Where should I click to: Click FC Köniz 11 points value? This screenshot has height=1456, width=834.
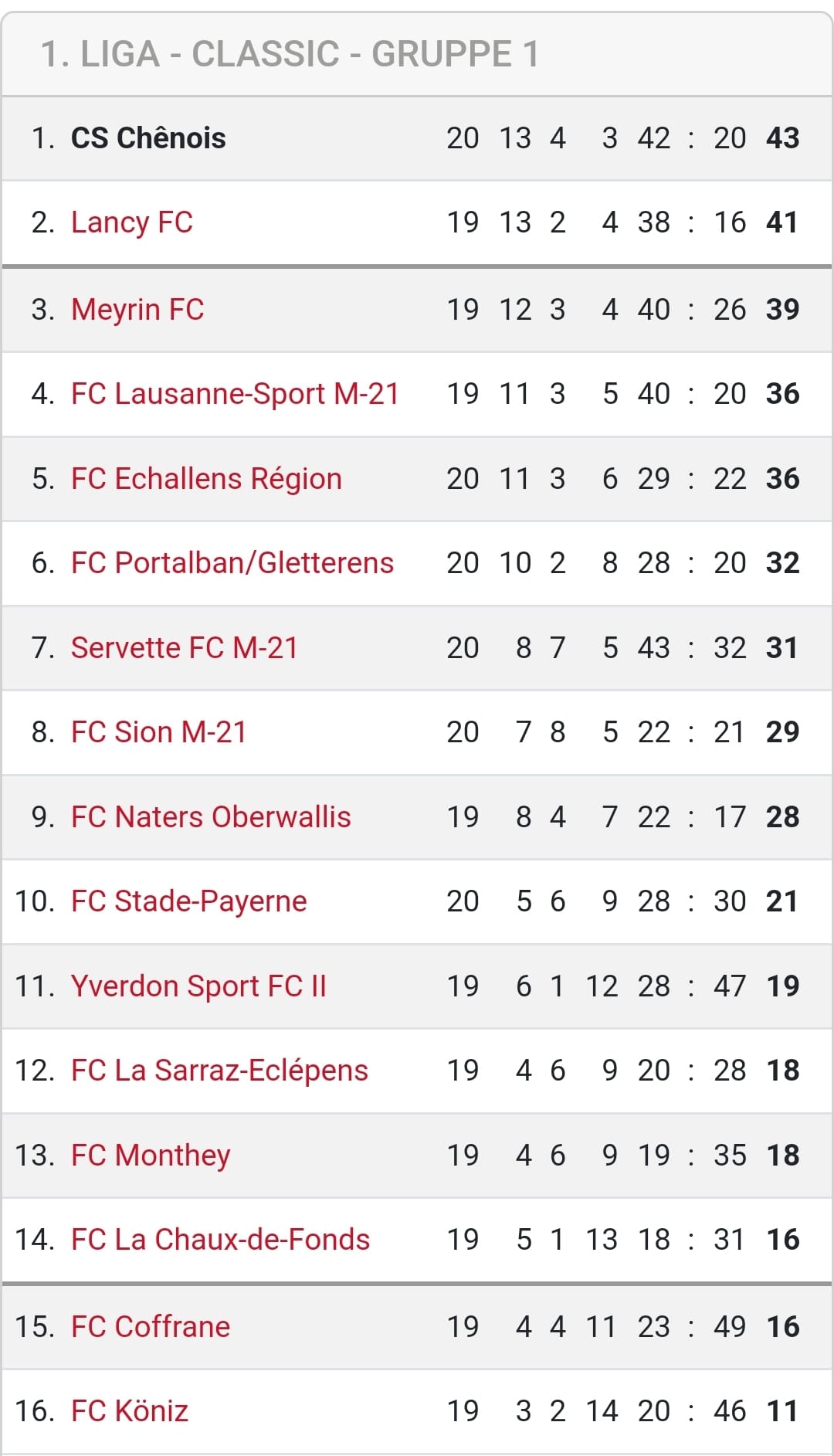tap(782, 1411)
